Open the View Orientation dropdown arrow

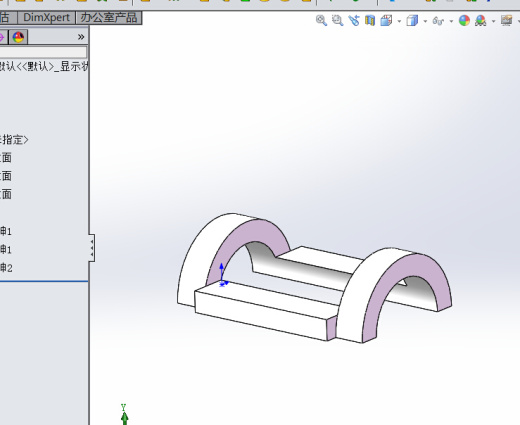tap(399, 21)
